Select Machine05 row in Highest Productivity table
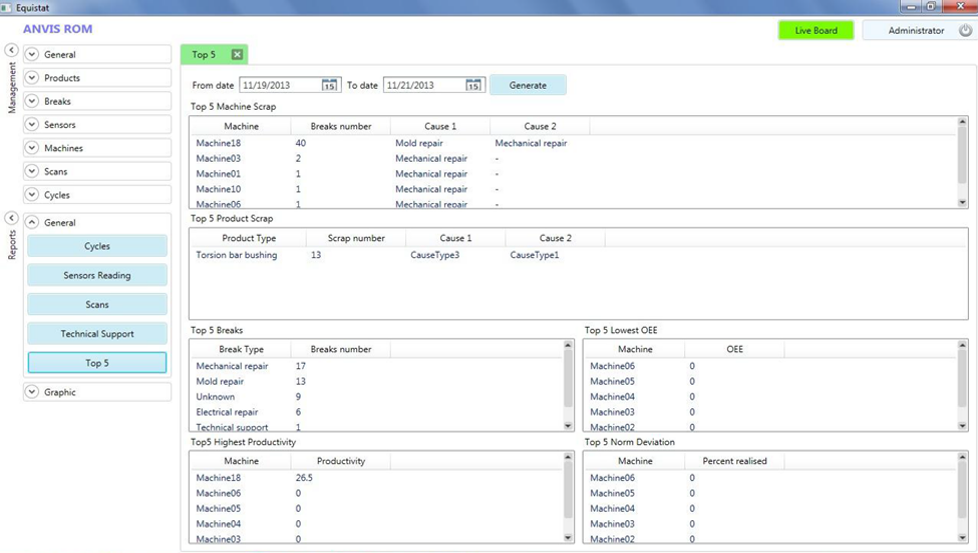978x553 pixels. coord(377,509)
